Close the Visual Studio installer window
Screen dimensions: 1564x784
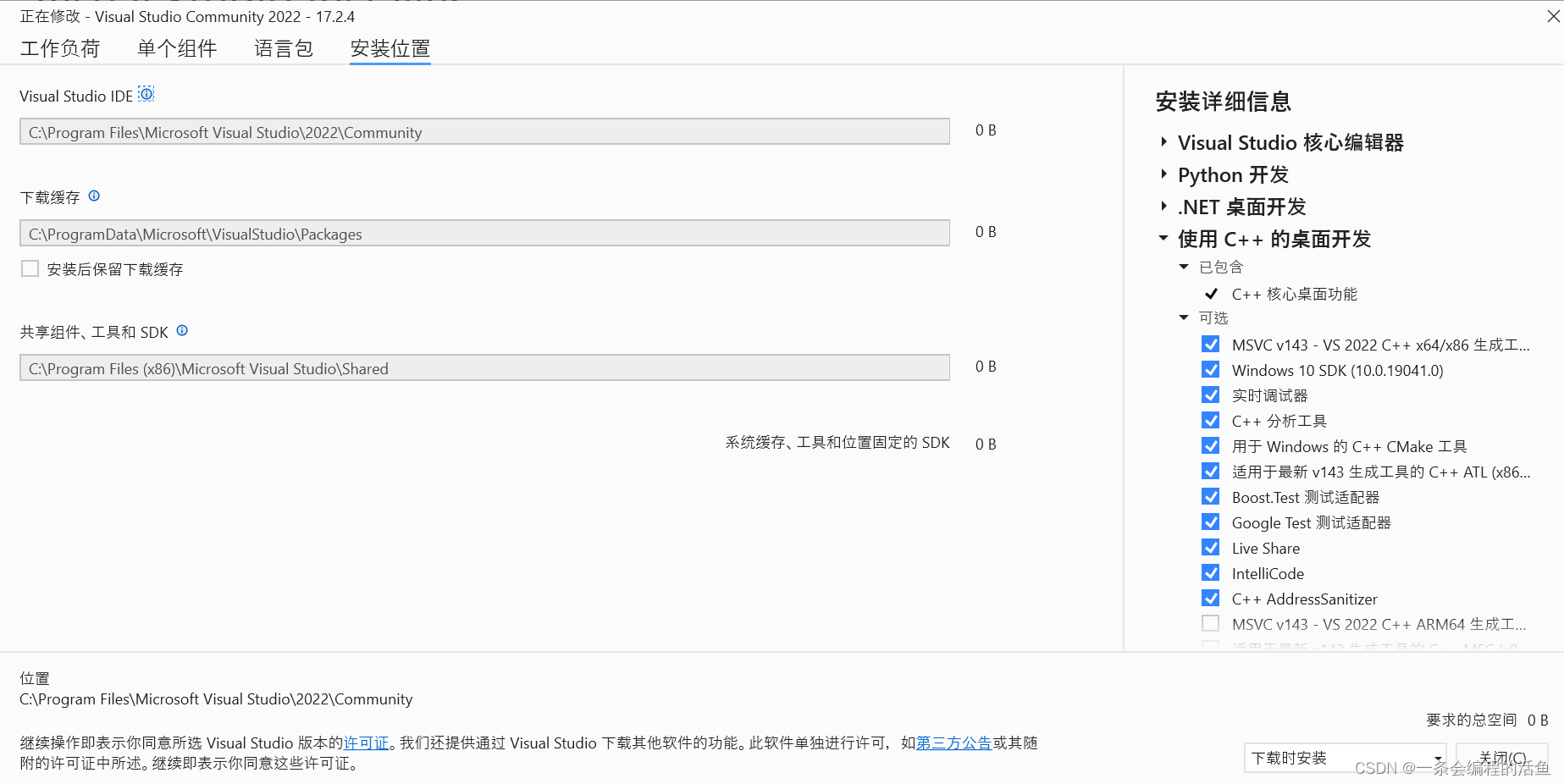point(1554,16)
